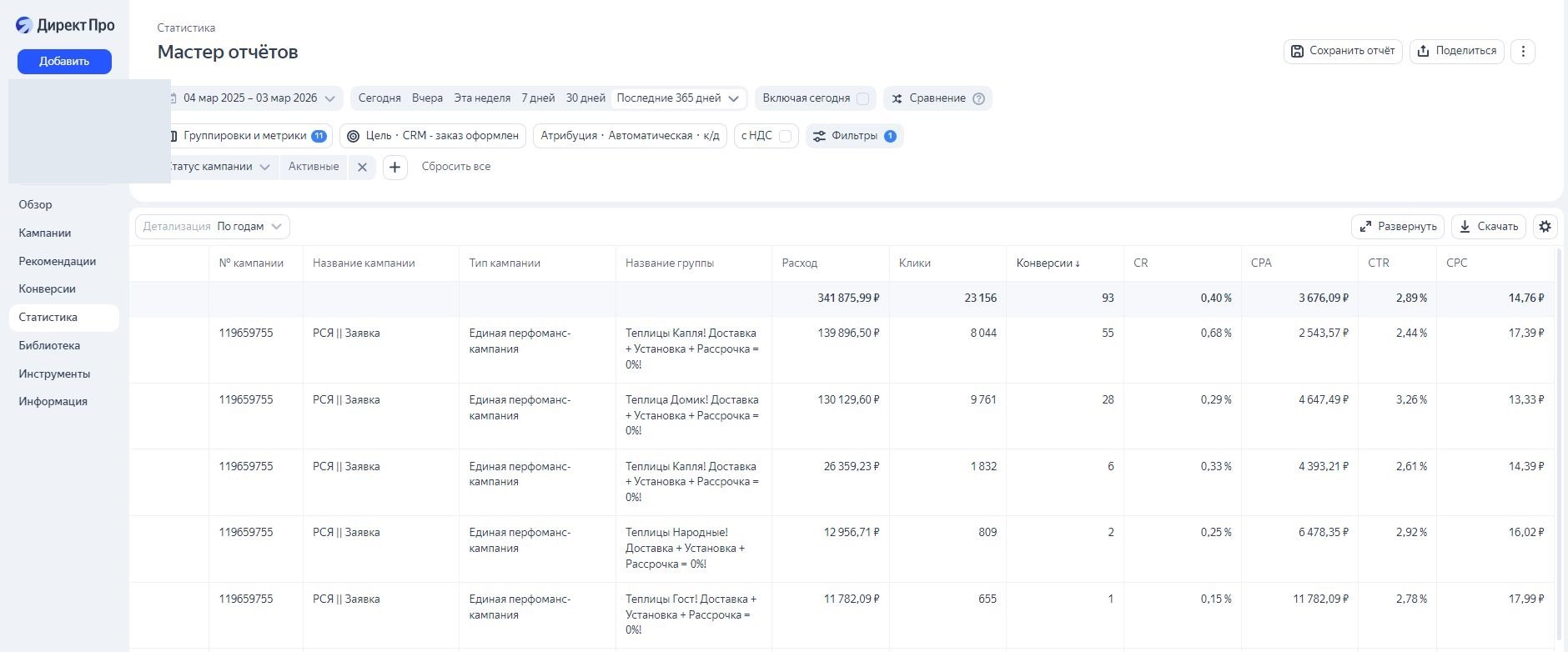1568x652 pixels.
Task: Add a new filter with plus button
Action: click(395, 167)
